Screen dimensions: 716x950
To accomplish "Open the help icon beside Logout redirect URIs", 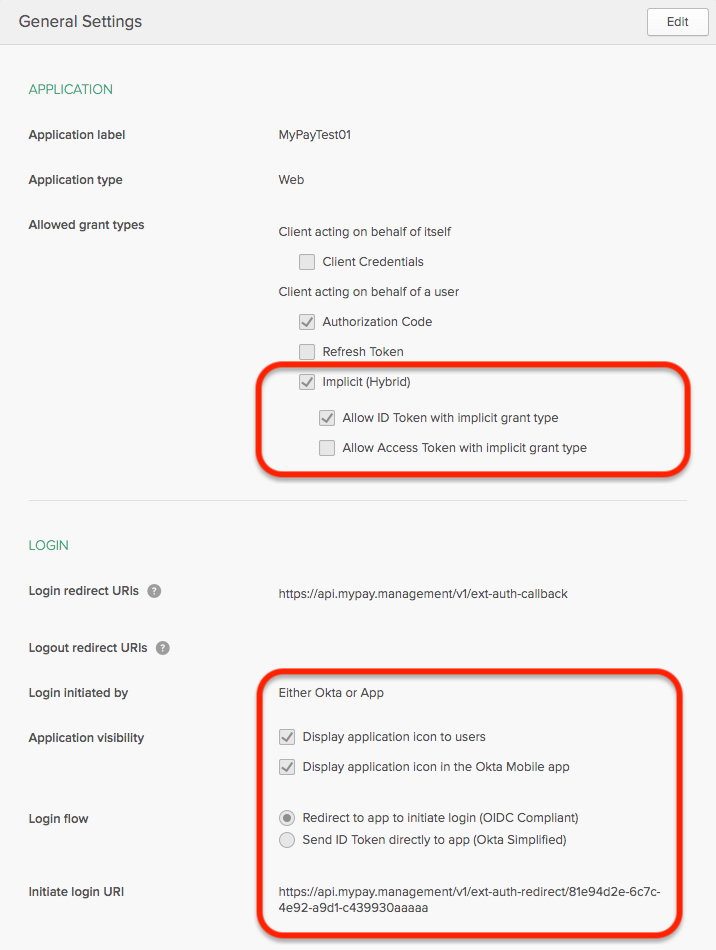I will tap(163, 648).
